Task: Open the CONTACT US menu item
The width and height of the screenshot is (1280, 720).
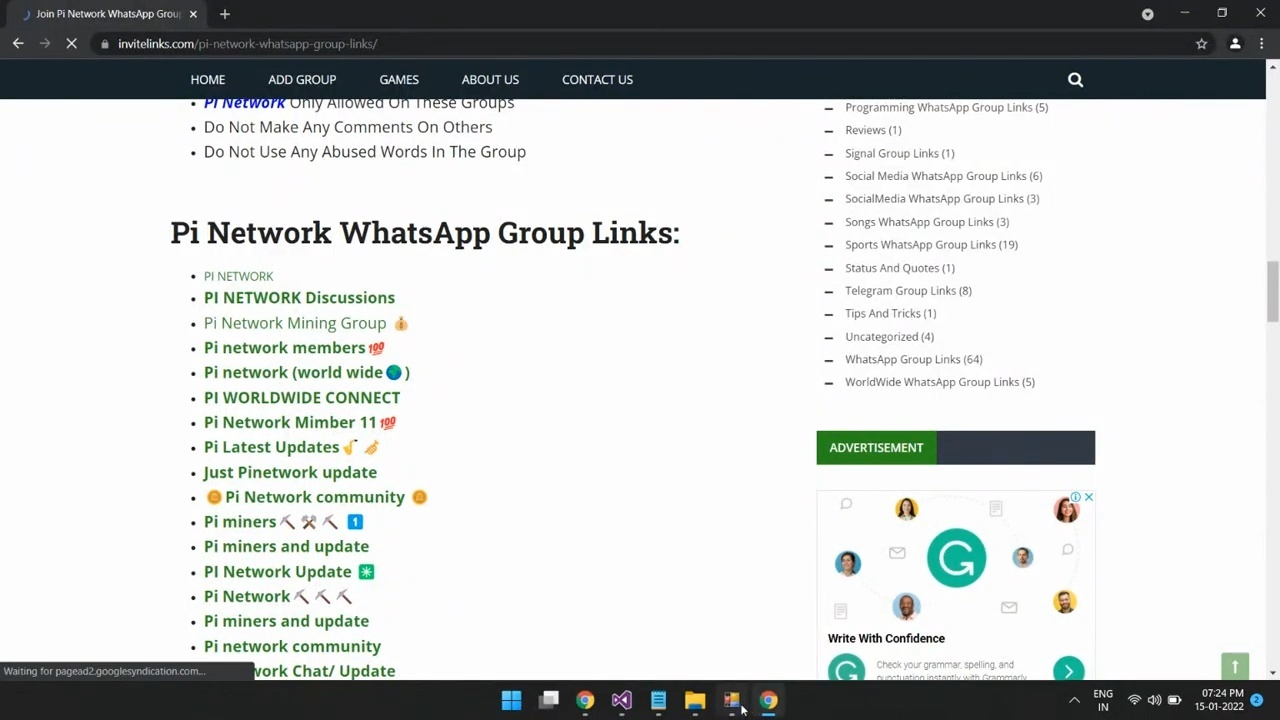Action: click(x=597, y=80)
